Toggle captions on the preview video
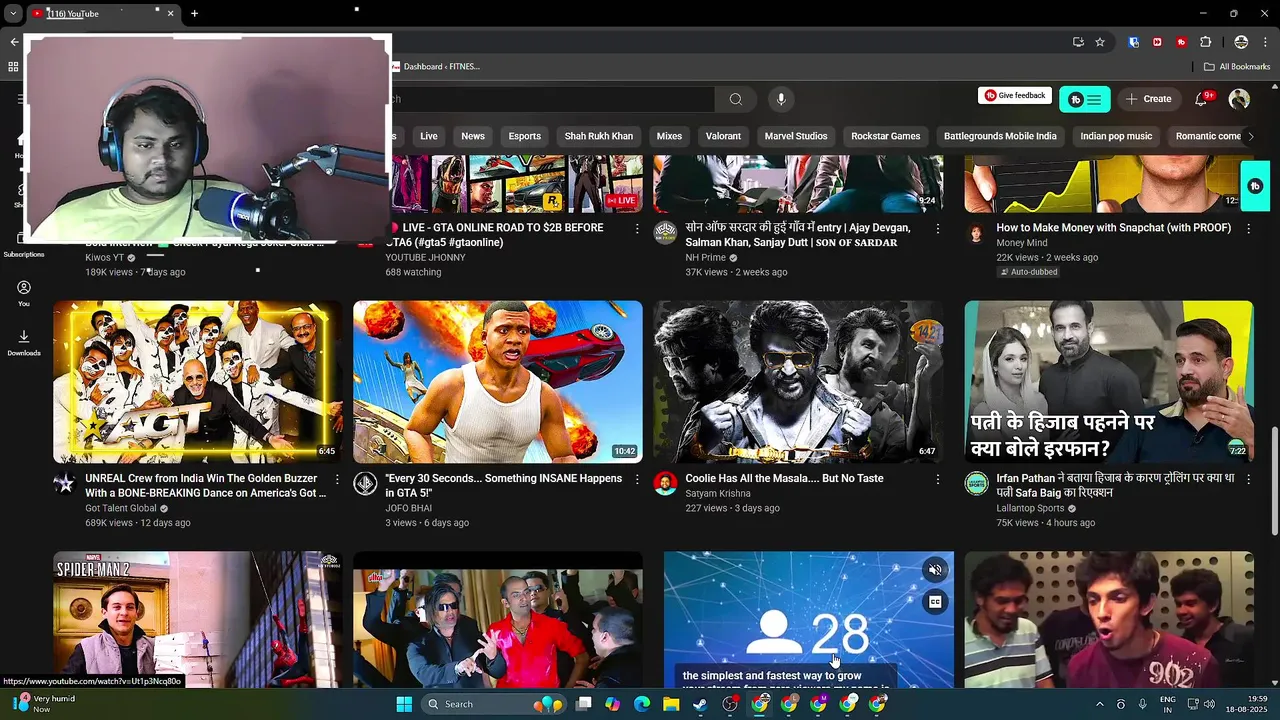 point(935,602)
